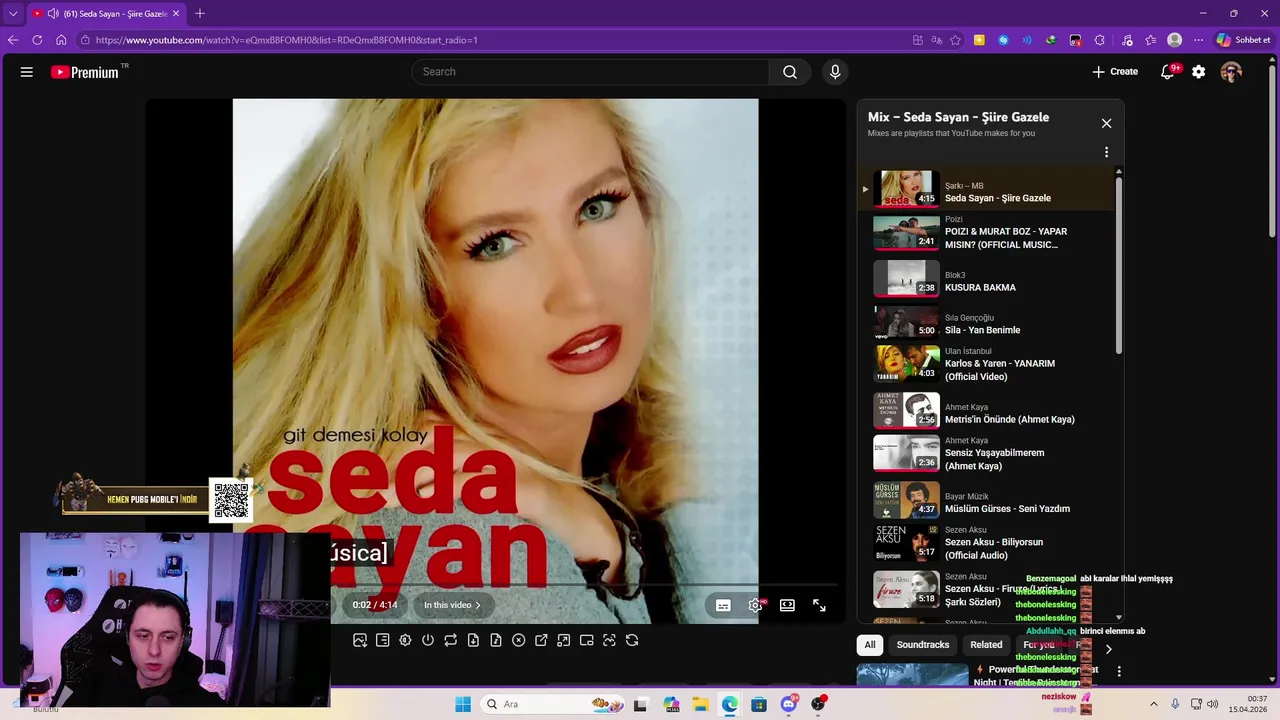Add page to browser favorites star
This screenshot has height=720, width=1280.
pyautogui.click(x=955, y=40)
